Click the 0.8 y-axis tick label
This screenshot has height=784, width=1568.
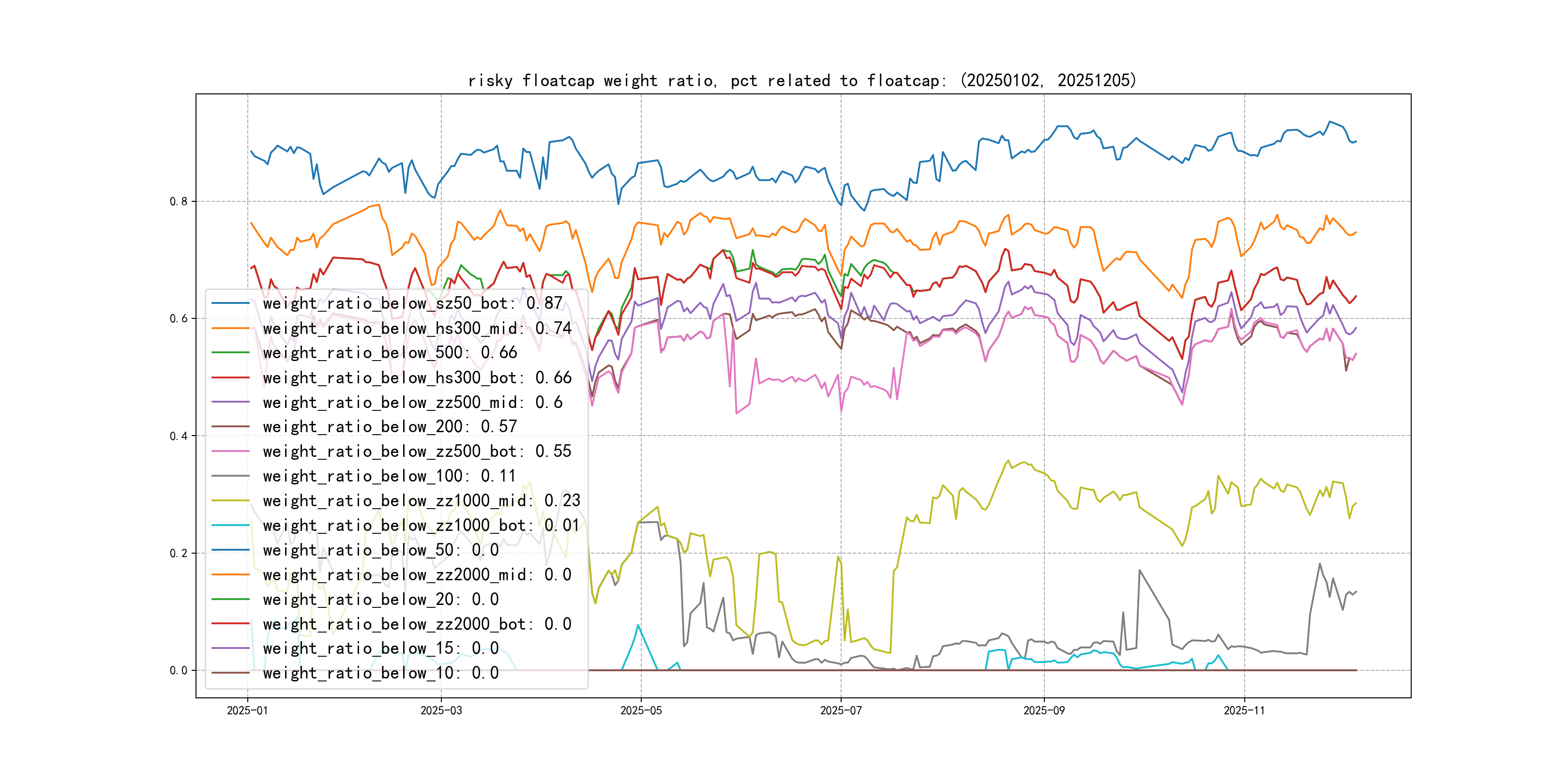point(179,201)
